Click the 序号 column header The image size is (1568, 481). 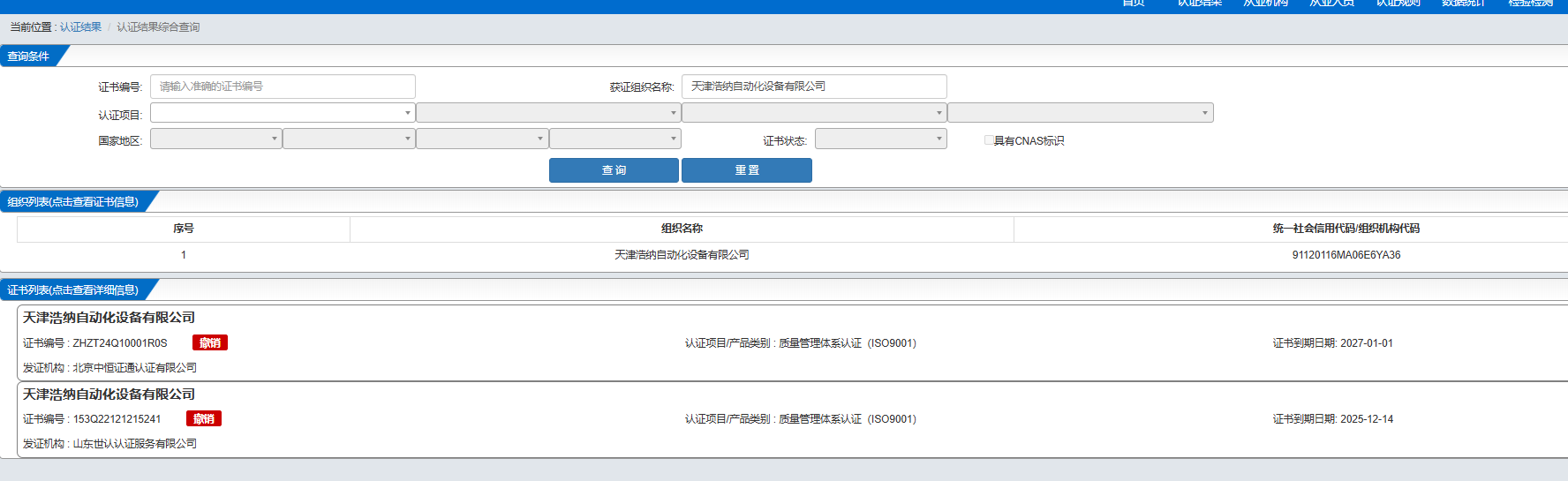coord(184,229)
